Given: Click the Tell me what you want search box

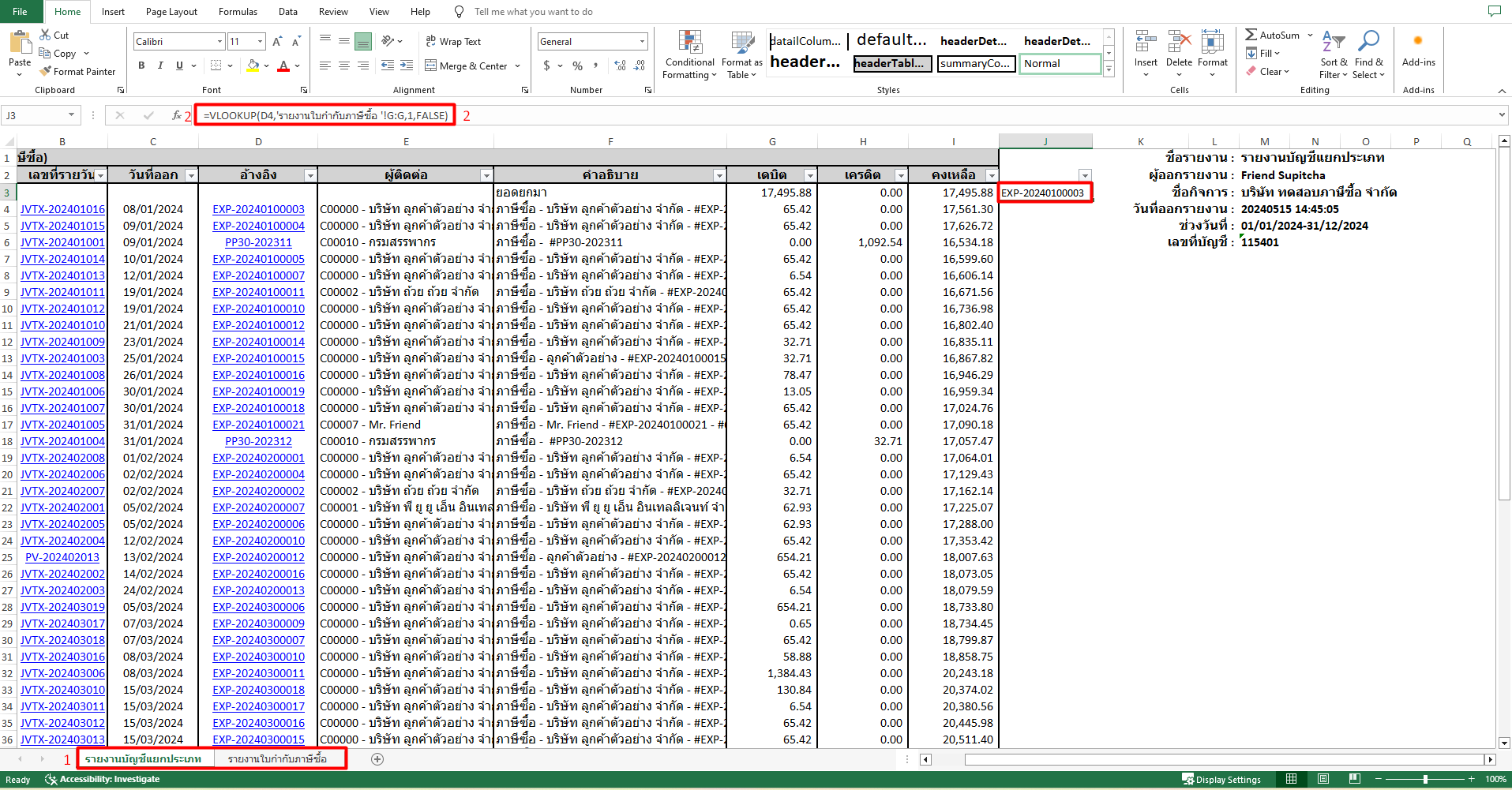Looking at the screenshot, I should [533, 12].
